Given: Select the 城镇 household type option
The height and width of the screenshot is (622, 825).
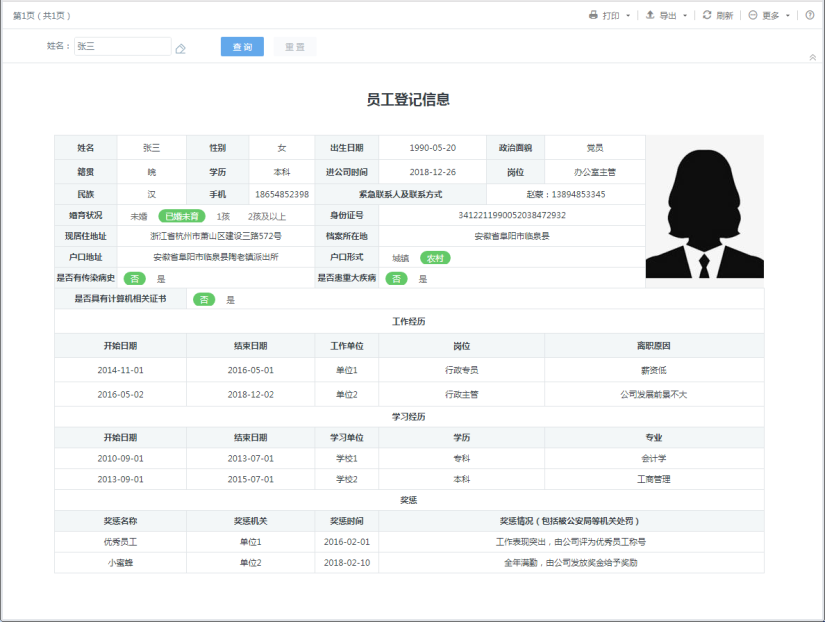Looking at the screenshot, I should [401, 258].
